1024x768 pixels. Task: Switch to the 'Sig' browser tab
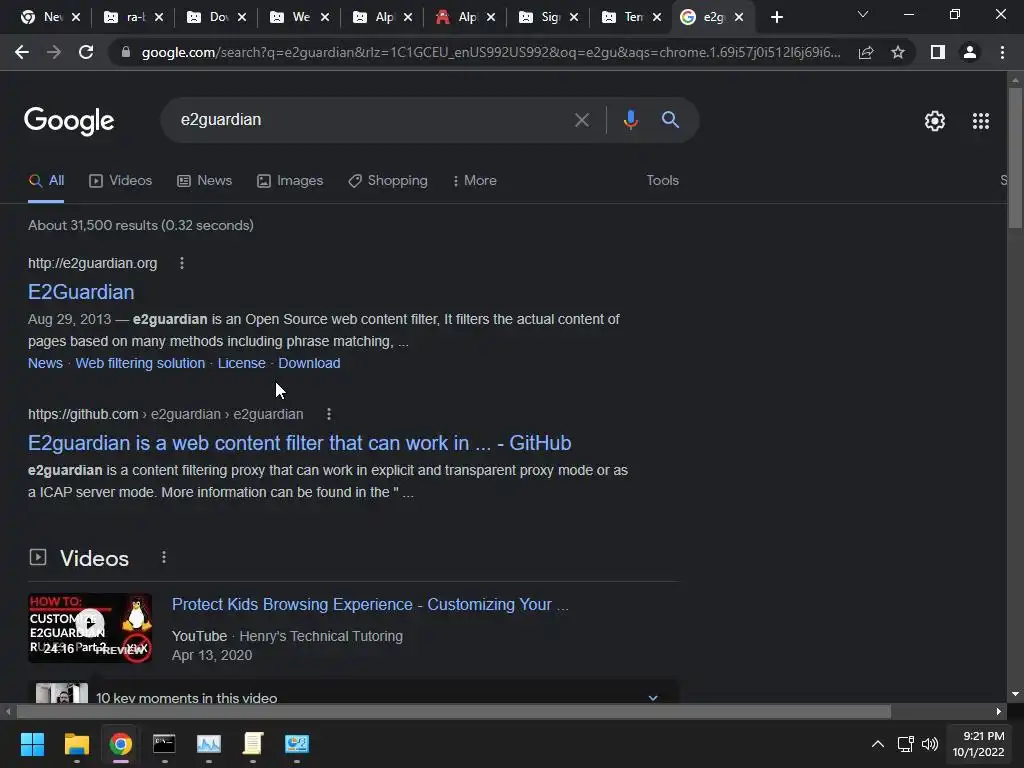point(549,17)
